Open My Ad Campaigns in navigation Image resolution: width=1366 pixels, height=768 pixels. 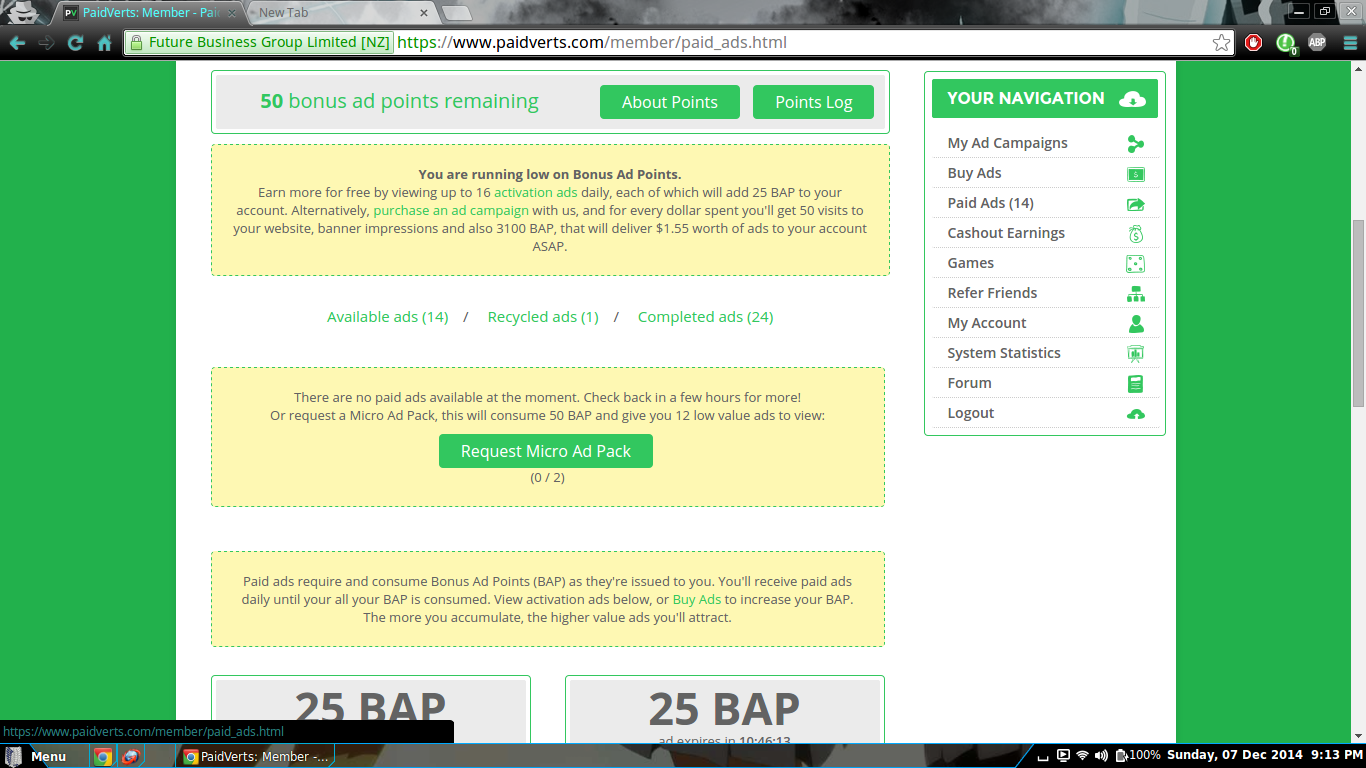point(1007,143)
